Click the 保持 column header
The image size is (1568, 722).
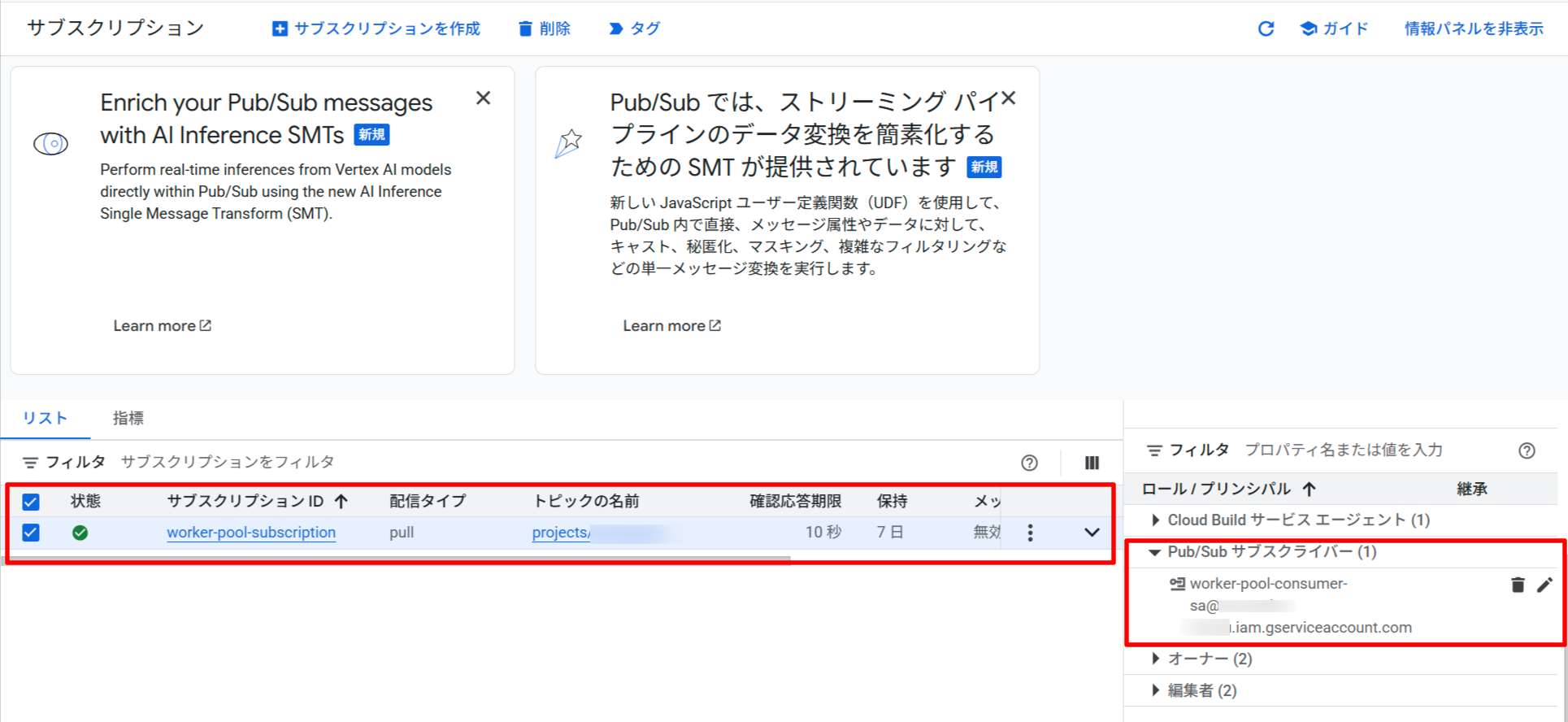pos(892,501)
